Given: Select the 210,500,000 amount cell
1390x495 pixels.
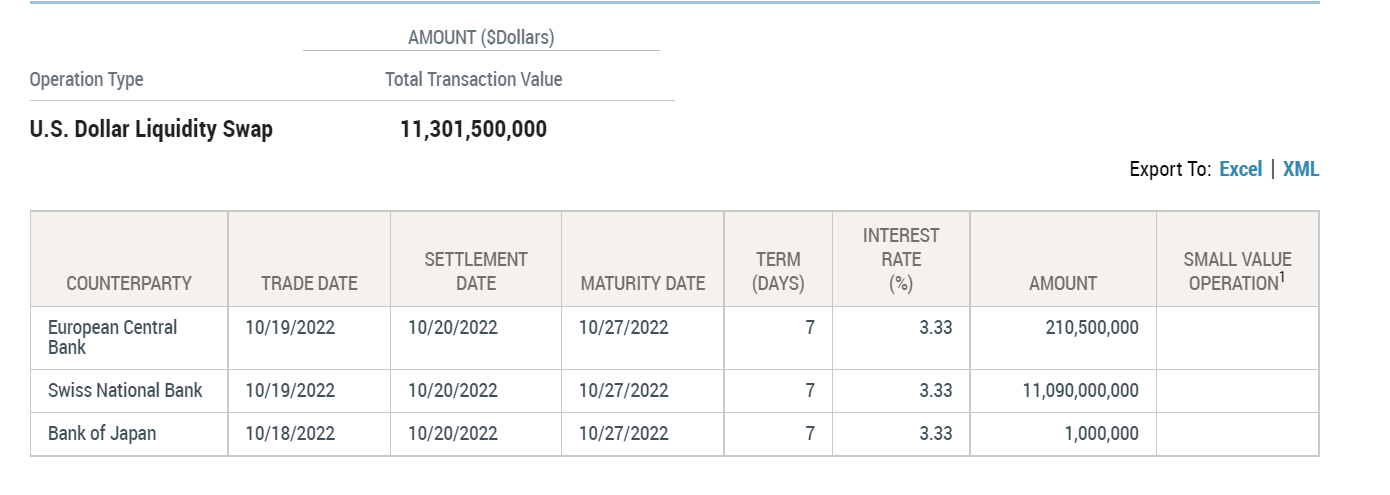Looking at the screenshot, I should (x=1090, y=327).
